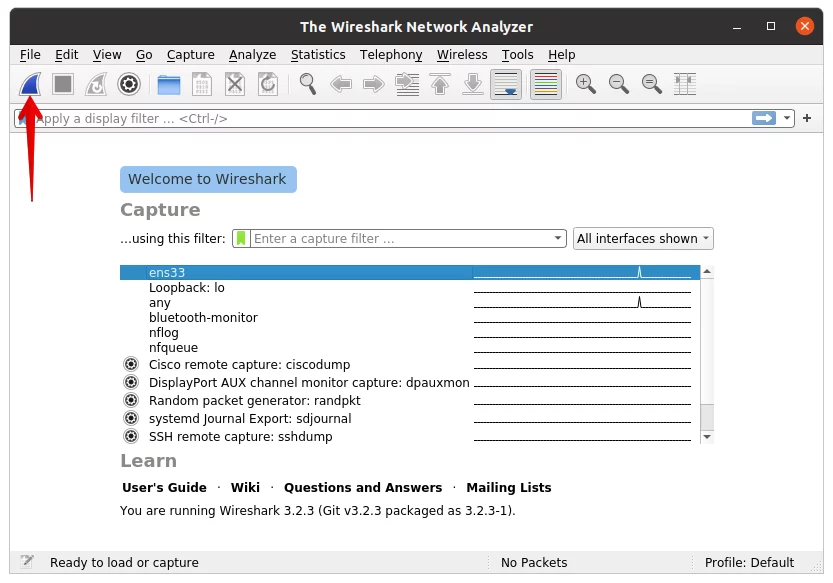Apply the display filter with the arrow button

coord(764,118)
